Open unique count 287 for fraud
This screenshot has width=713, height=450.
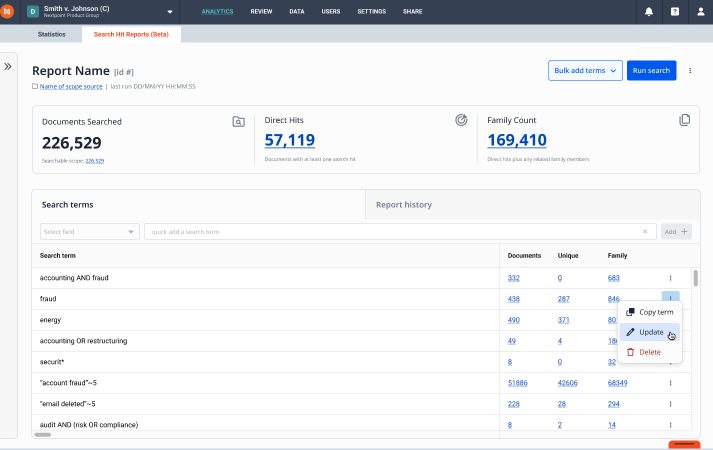point(563,299)
